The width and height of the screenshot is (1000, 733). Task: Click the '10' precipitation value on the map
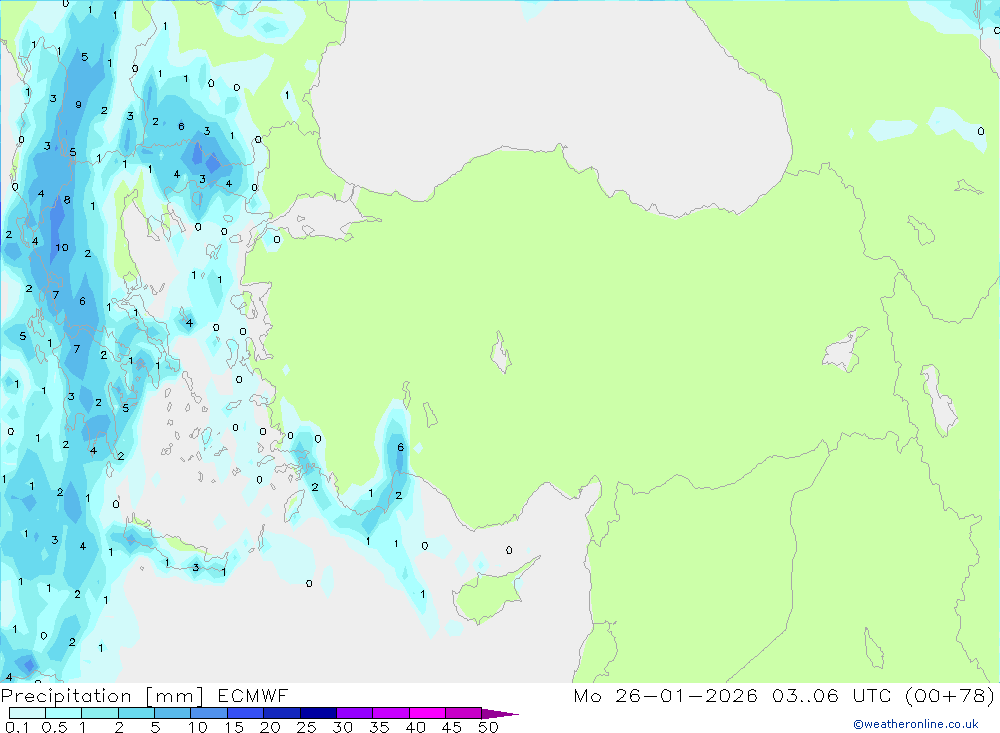62,248
